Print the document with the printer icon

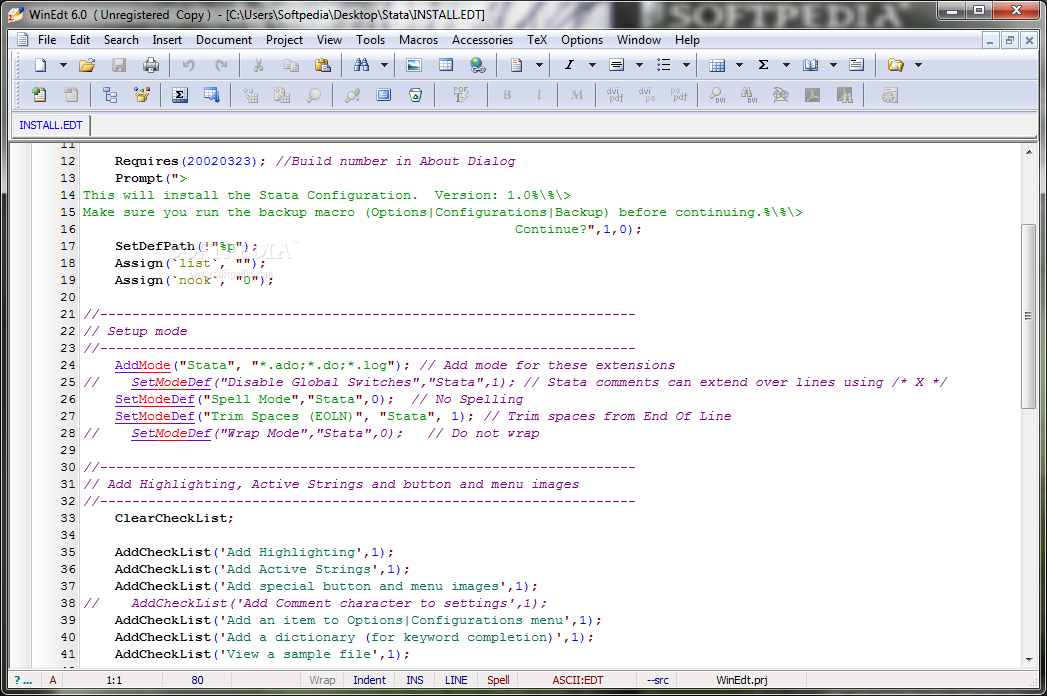[x=151, y=65]
